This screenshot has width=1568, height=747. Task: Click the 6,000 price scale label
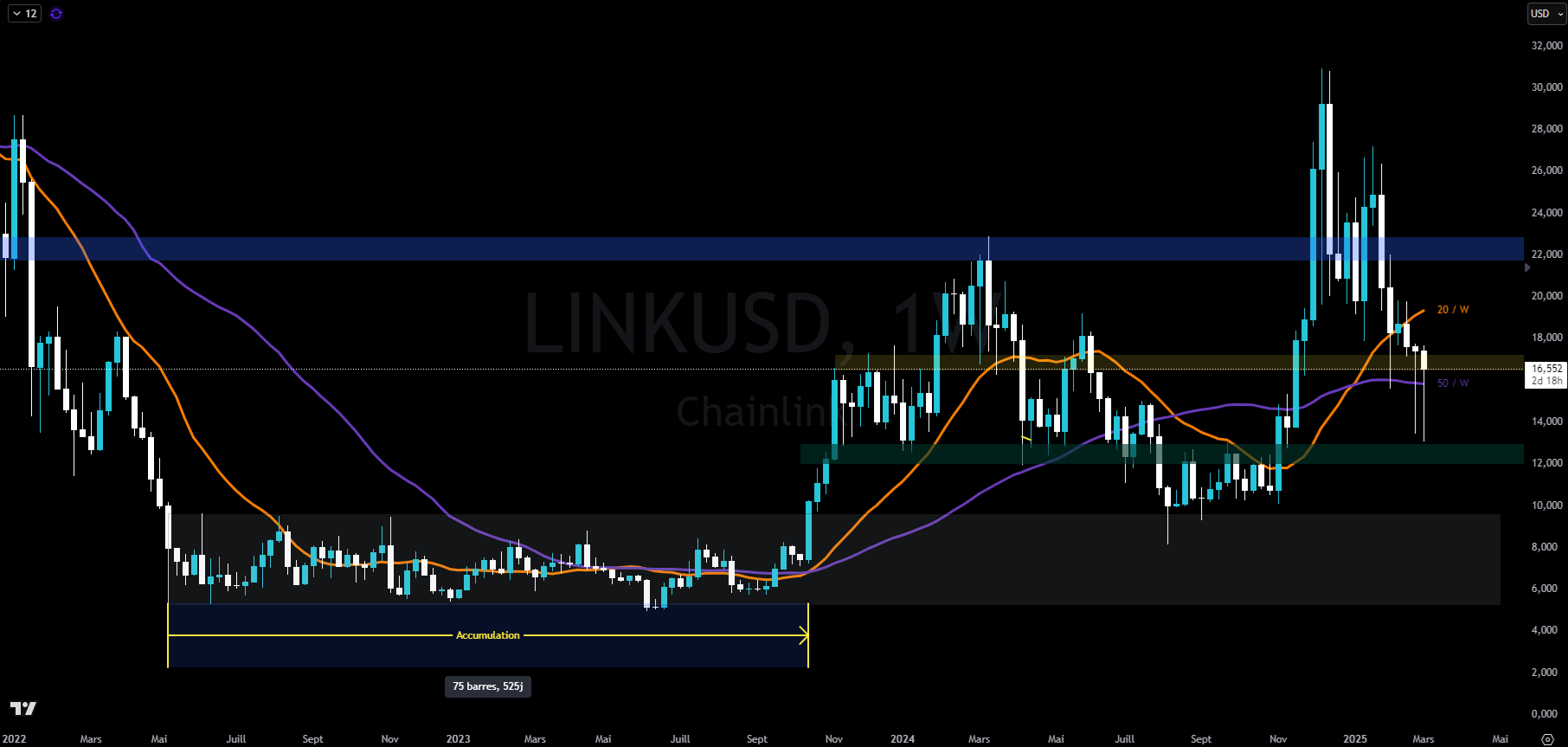coord(1546,589)
